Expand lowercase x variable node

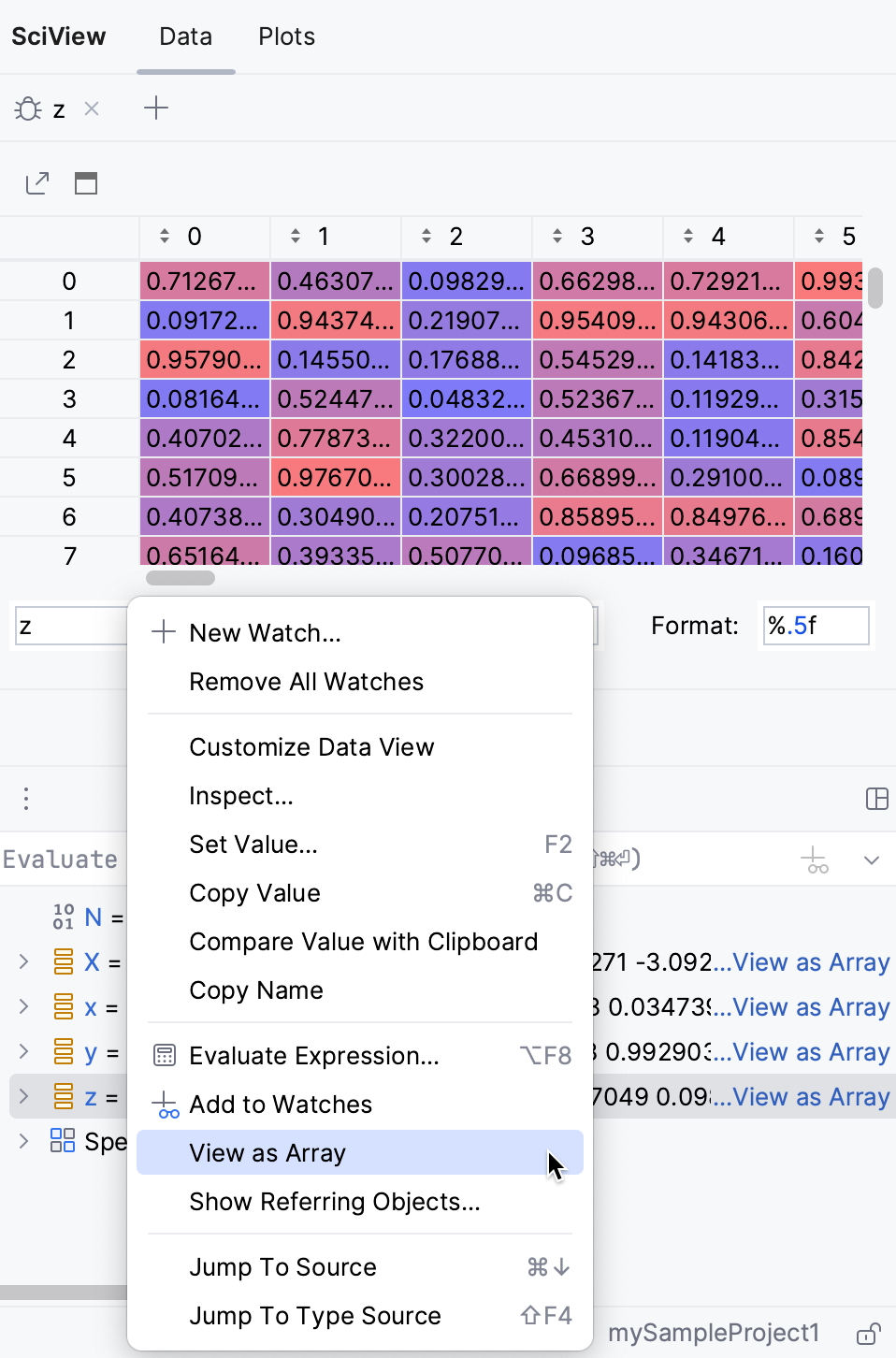pos(24,1006)
